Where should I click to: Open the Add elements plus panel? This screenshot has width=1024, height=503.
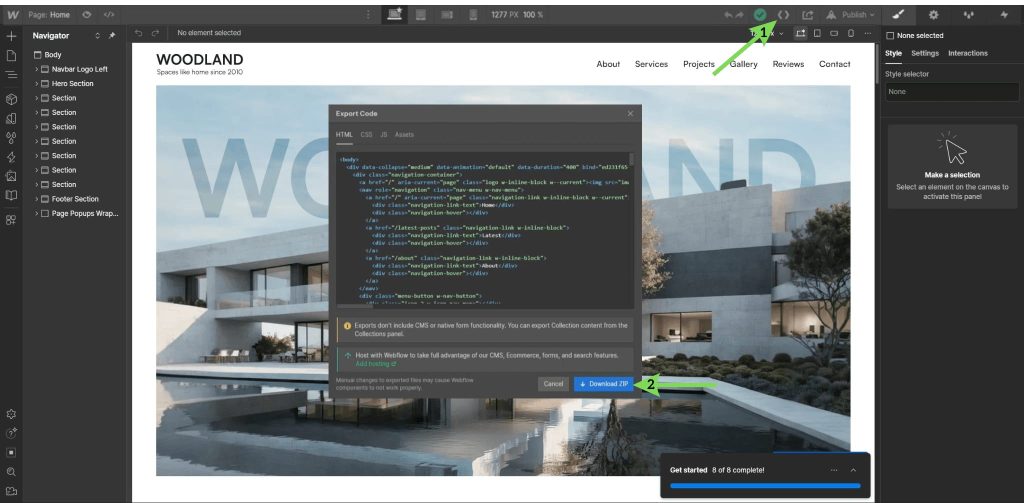(x=11, y=36)
